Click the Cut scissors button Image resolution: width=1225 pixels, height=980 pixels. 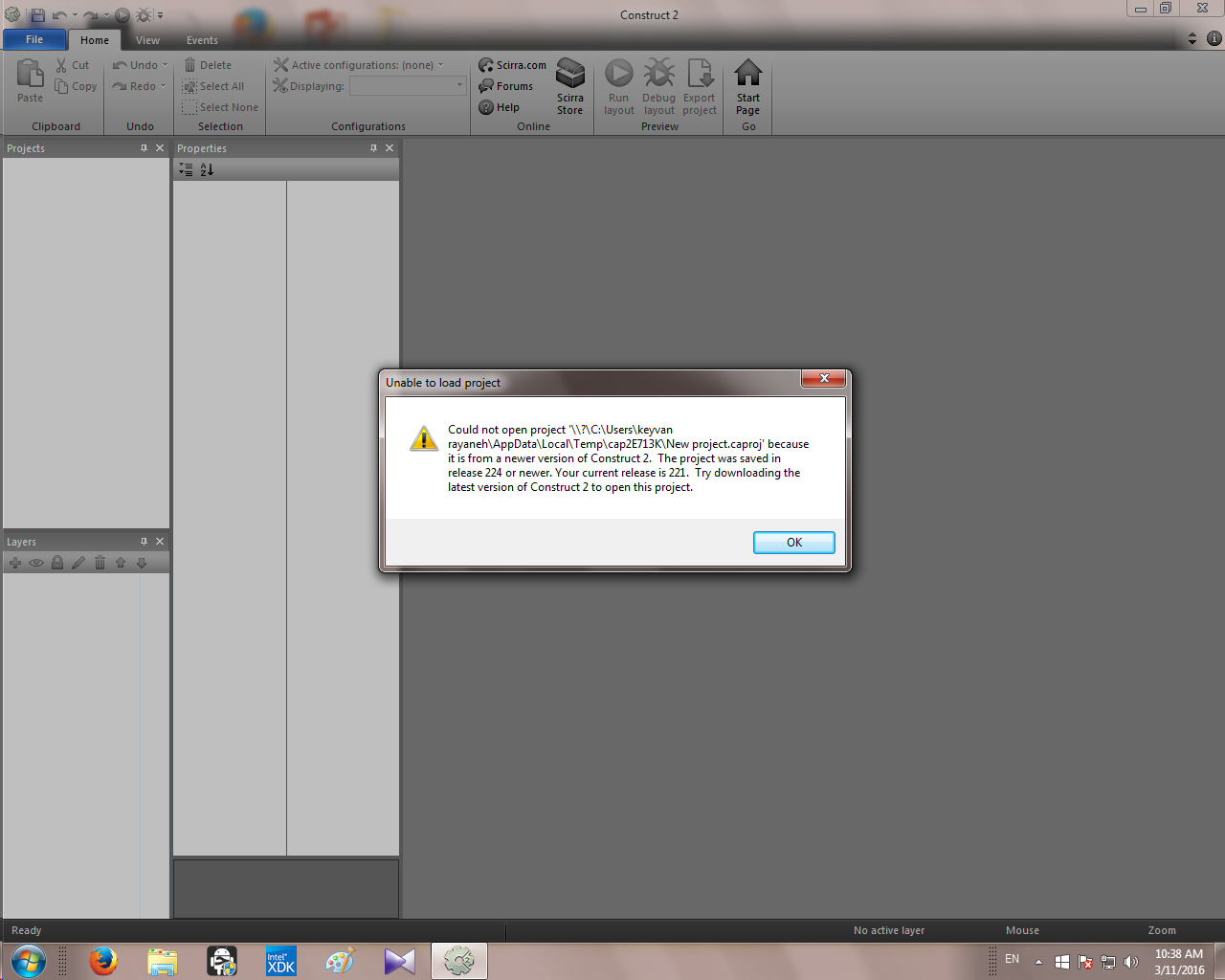pos(72,65)
